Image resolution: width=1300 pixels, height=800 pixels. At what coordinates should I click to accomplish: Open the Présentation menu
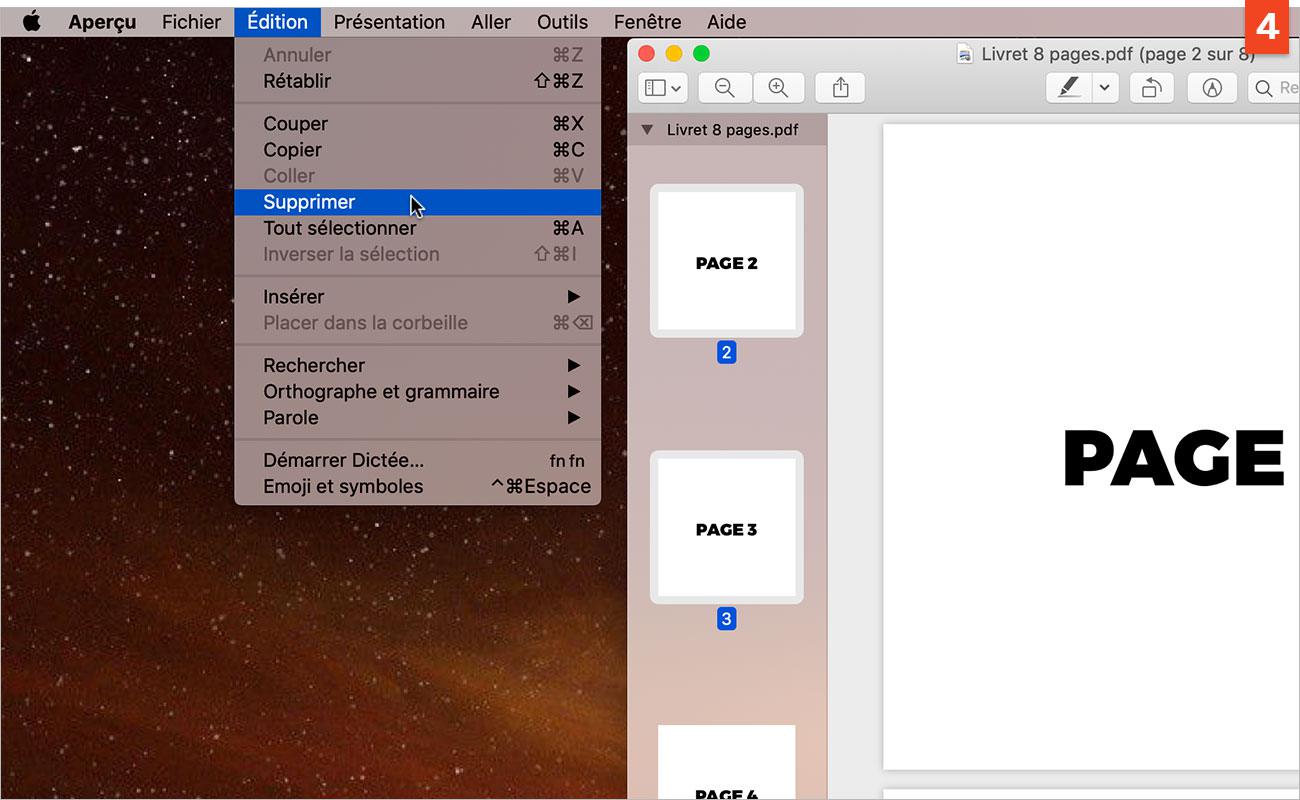click(389, 21)
